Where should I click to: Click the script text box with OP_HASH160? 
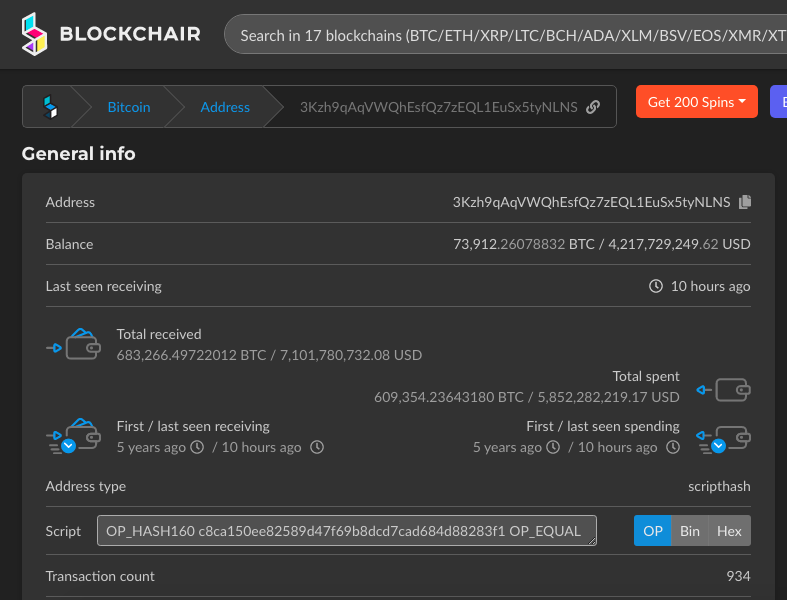click(x=346, y=531)
